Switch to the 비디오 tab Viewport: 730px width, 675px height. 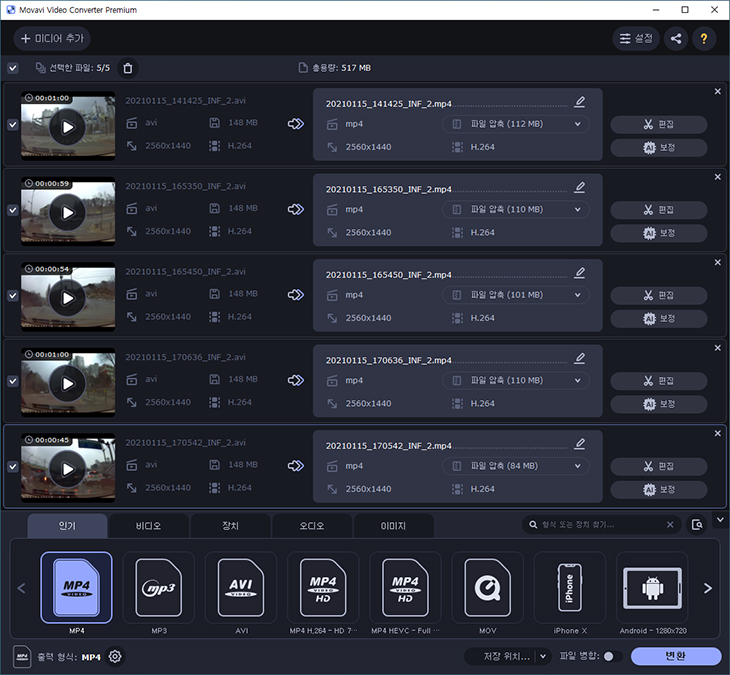148,526
